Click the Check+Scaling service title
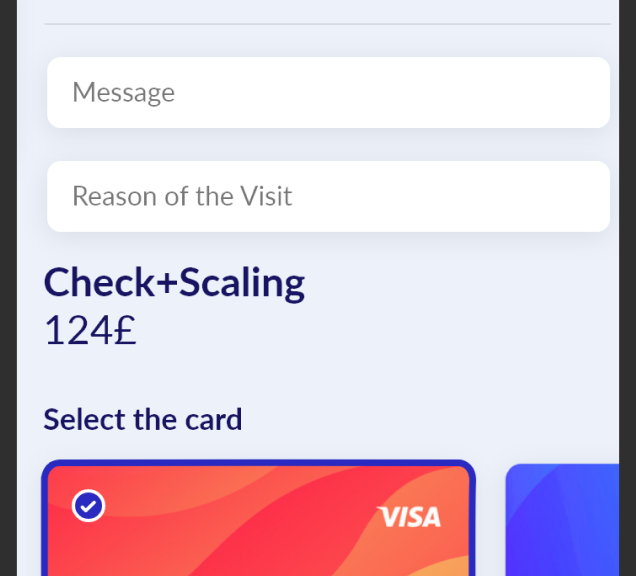Viewport: 636px width, 576px height. [174, 283]
